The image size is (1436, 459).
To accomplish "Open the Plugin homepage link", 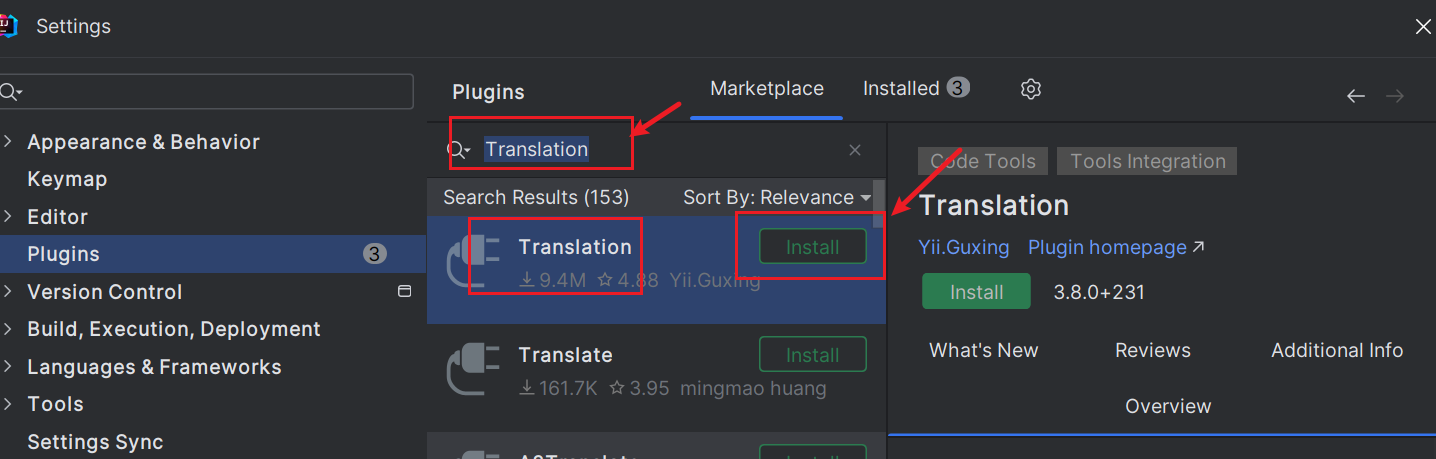I will pyautogui.click(x=1116, y=248).
